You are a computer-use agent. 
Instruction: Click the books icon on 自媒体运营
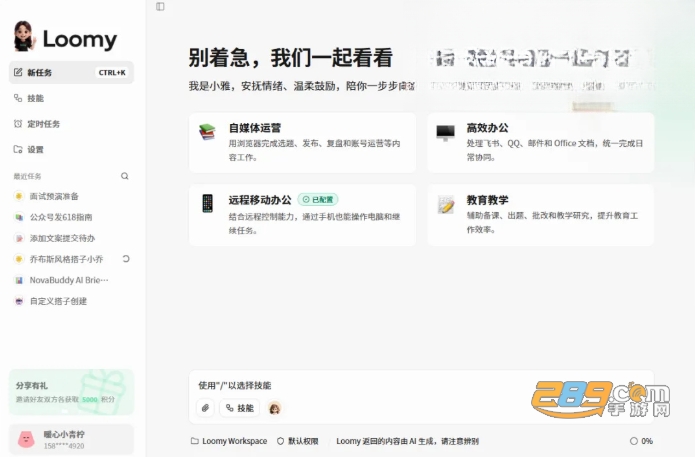point(207,132)
